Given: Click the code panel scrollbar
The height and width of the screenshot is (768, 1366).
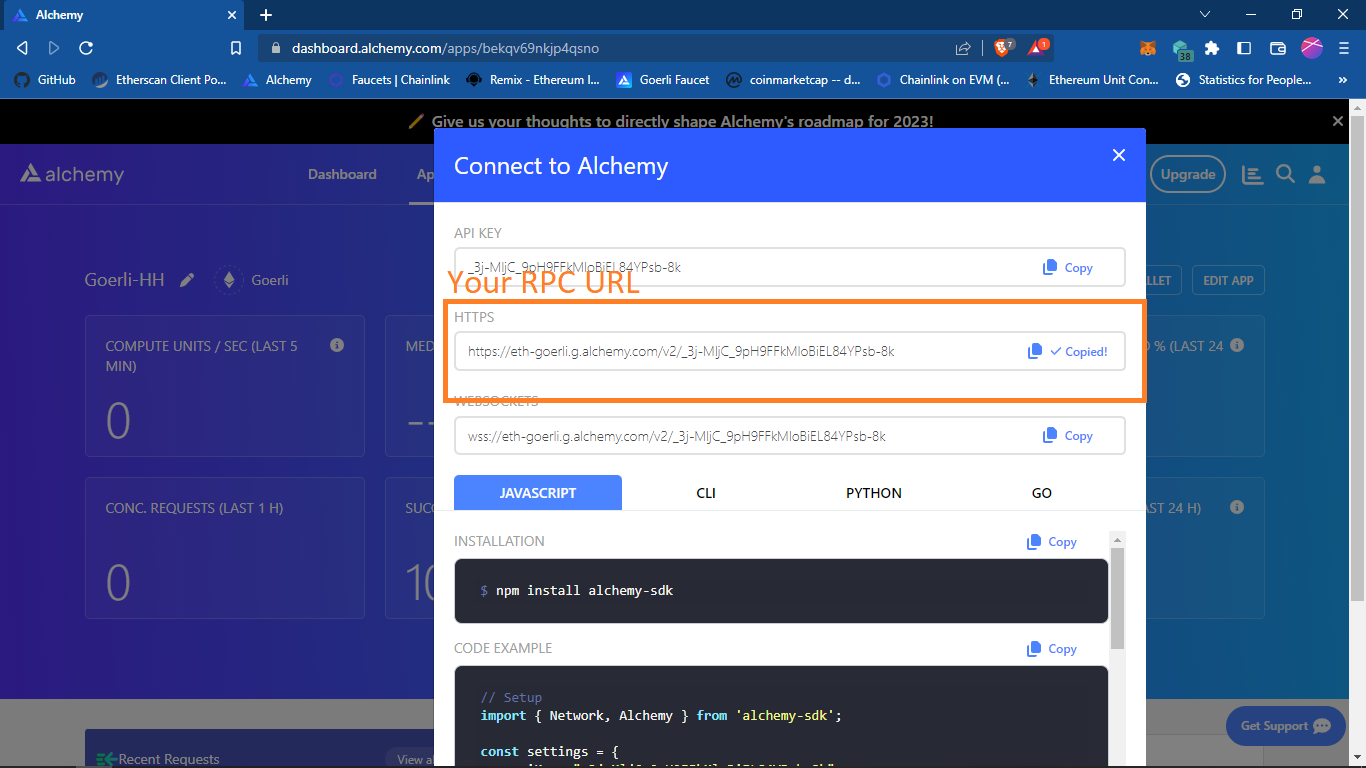Looking at the screenshot, I should click(1118, 600).
